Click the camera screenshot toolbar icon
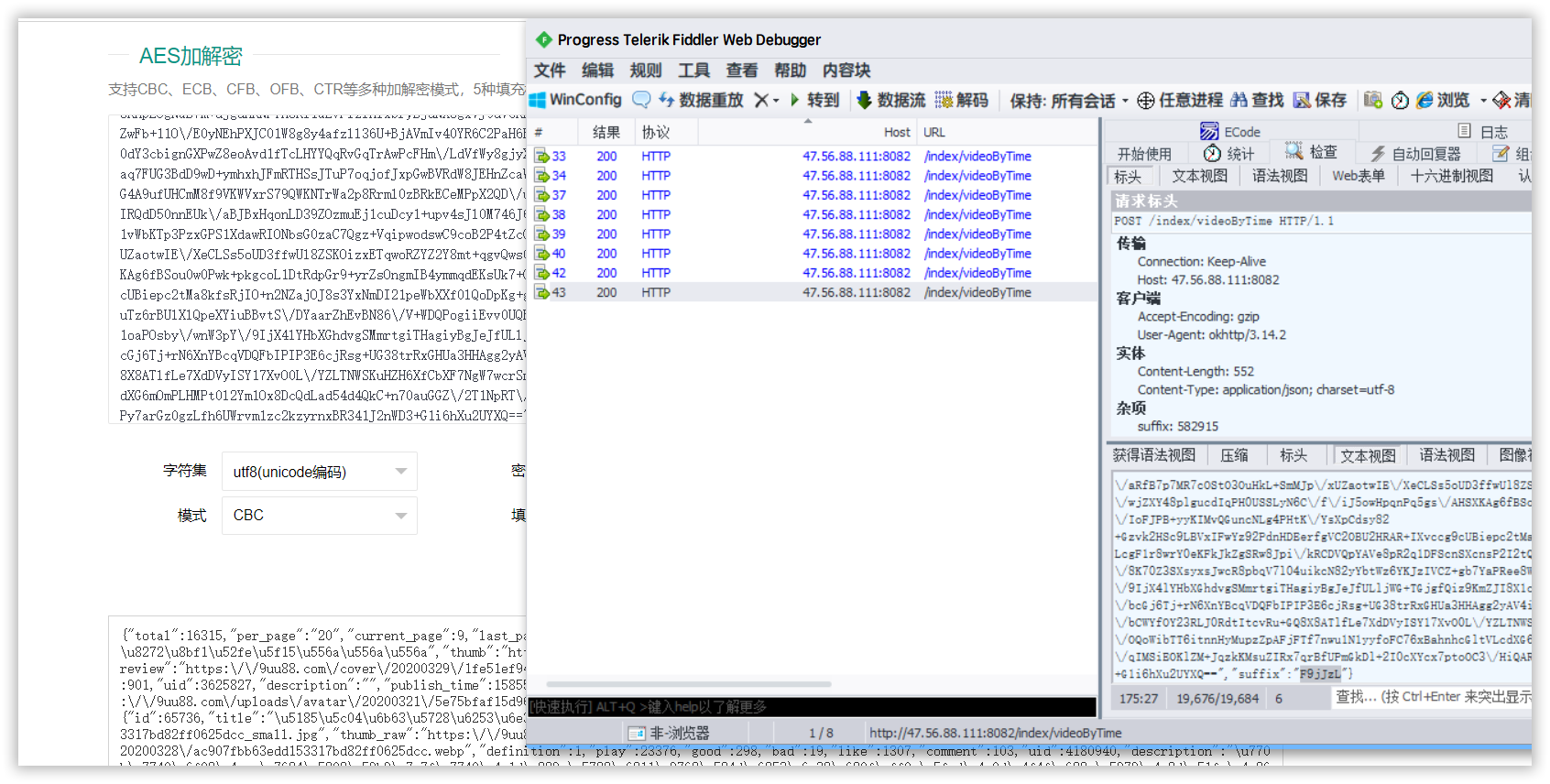 [x=1372, y=100]
